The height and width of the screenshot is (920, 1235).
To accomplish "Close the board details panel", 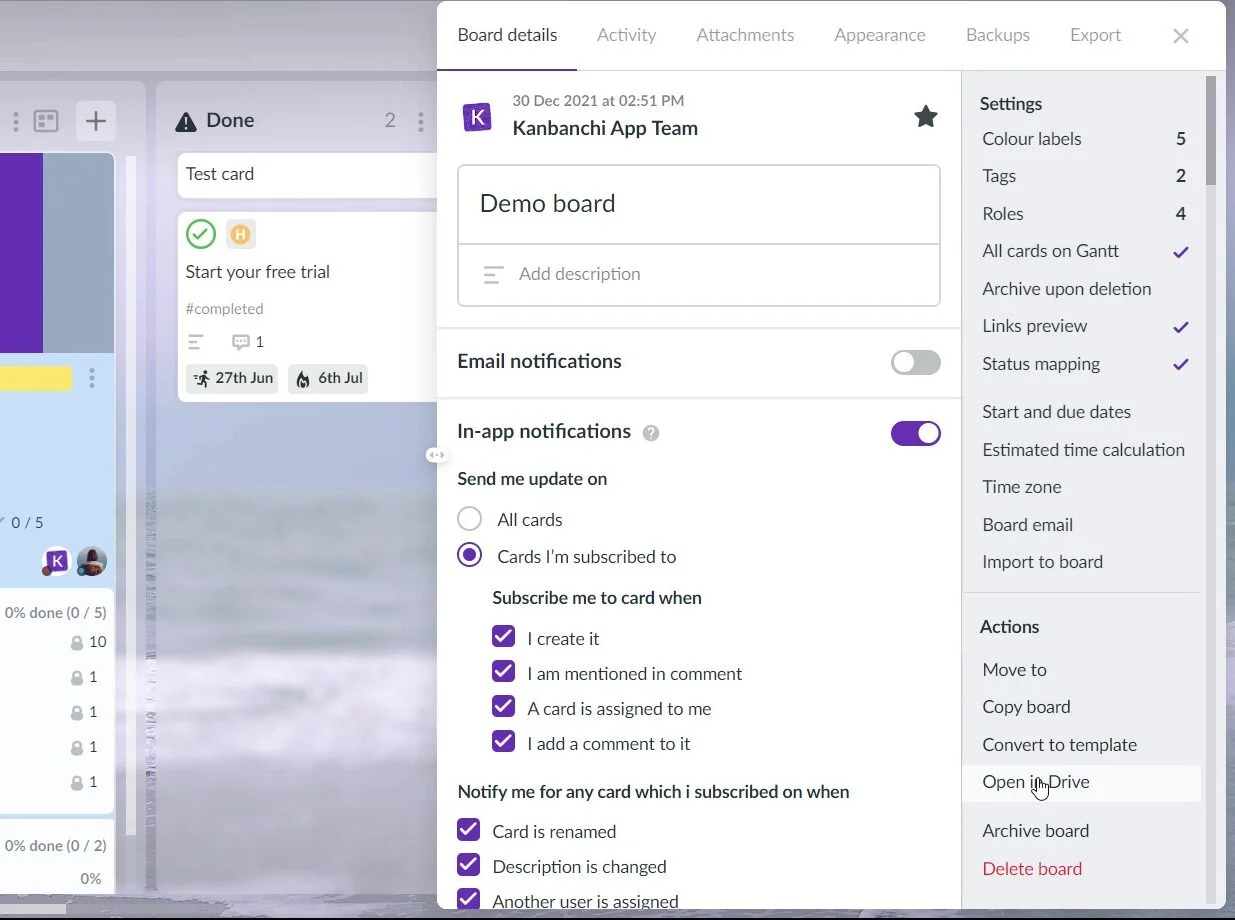I will tap(1181, 36).
